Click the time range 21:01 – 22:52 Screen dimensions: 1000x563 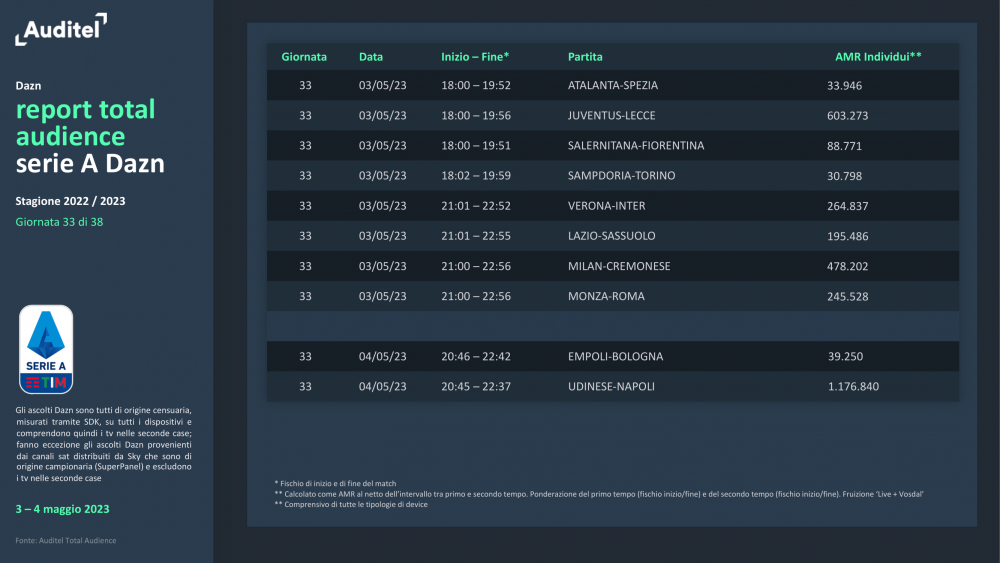click(476, 206)
